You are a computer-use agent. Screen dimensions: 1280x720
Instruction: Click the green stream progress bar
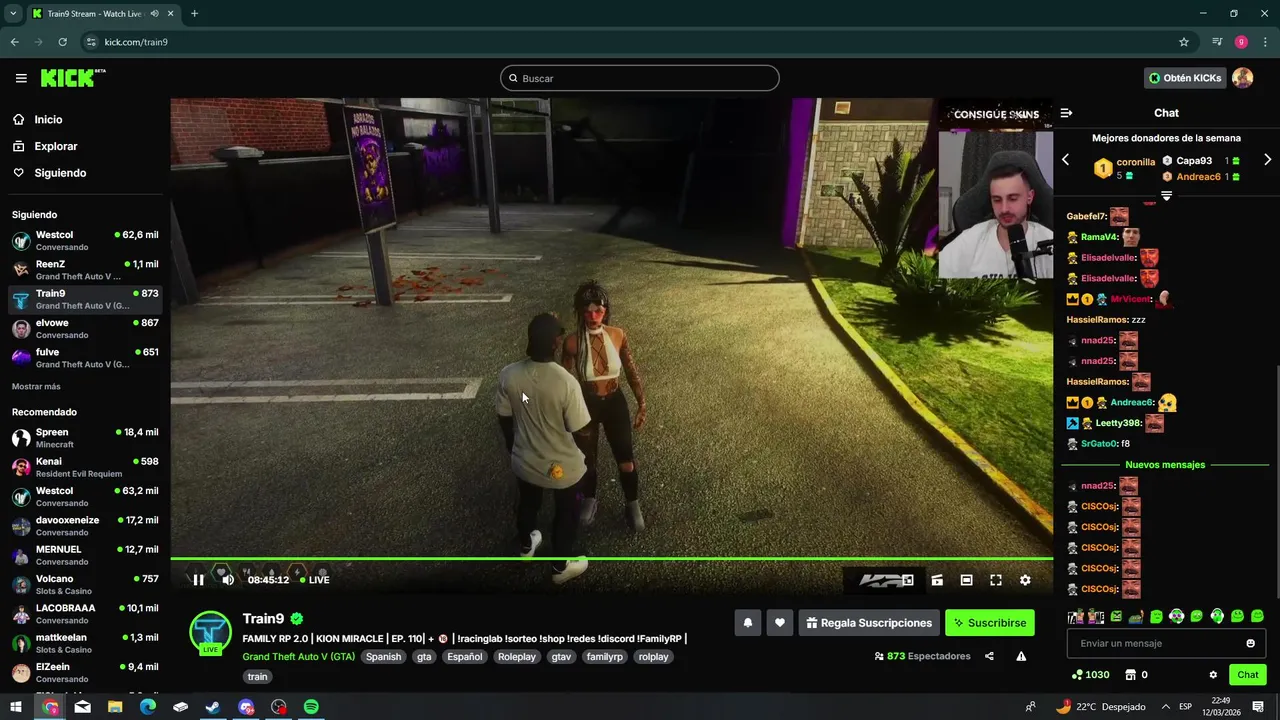coord(611,559)
